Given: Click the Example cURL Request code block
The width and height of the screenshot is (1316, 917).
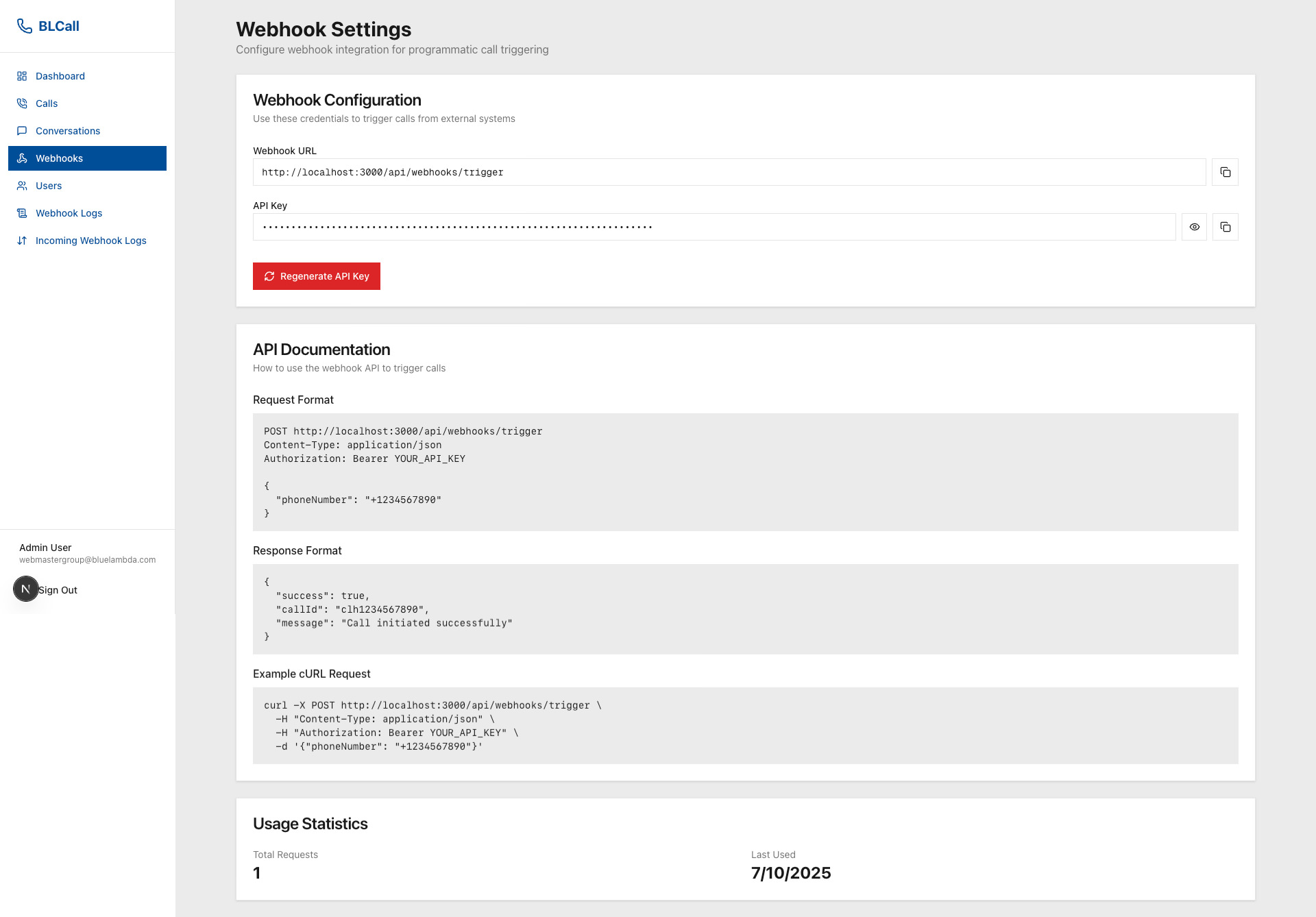Looking at the screenshot, I should 745,725.
